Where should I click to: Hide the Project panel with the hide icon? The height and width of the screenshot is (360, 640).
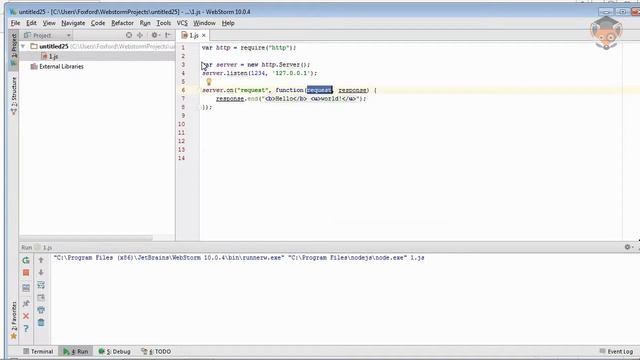168,35
